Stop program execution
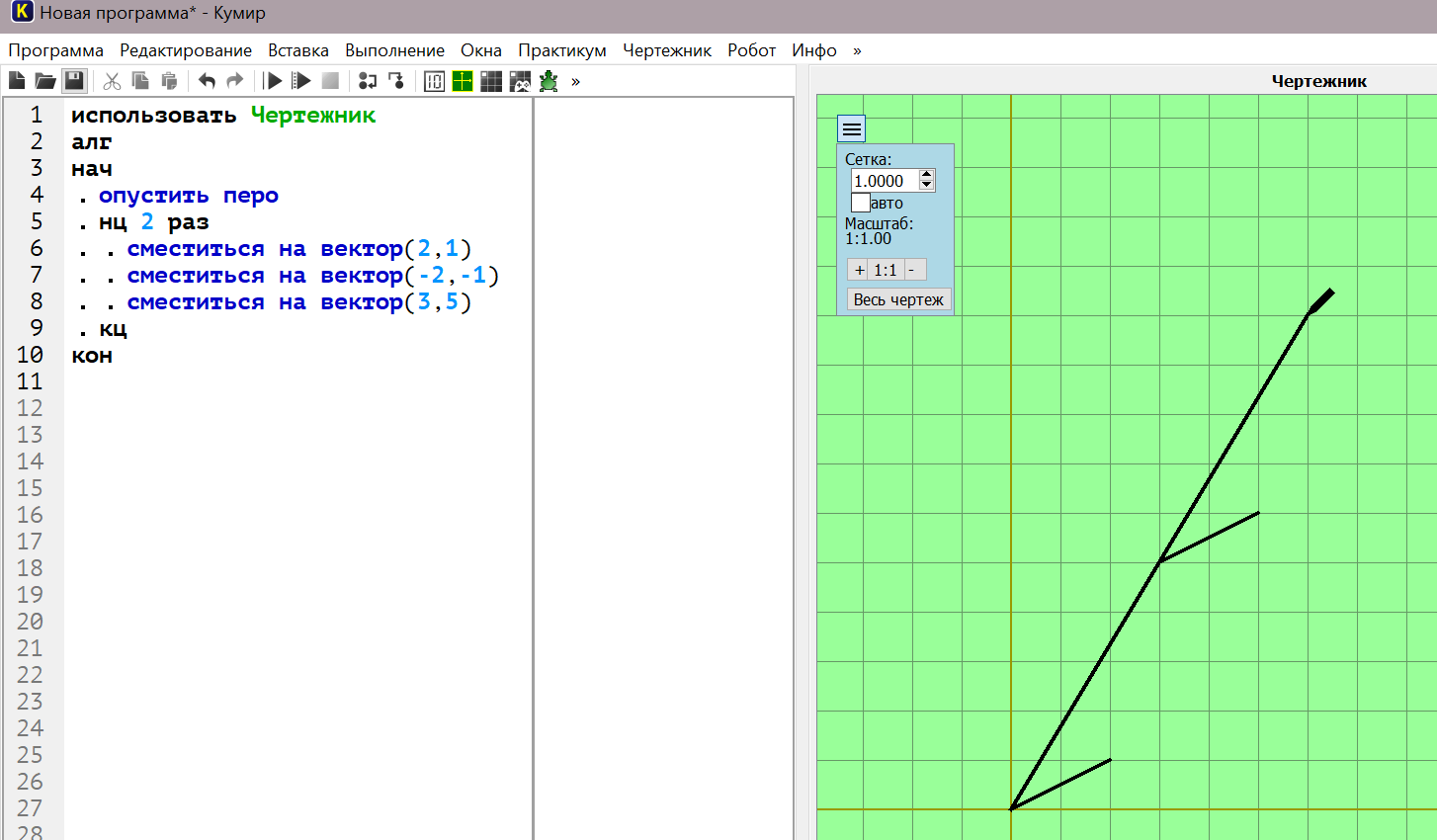The width and height of the screenshot is (1437, 840). 330,81
